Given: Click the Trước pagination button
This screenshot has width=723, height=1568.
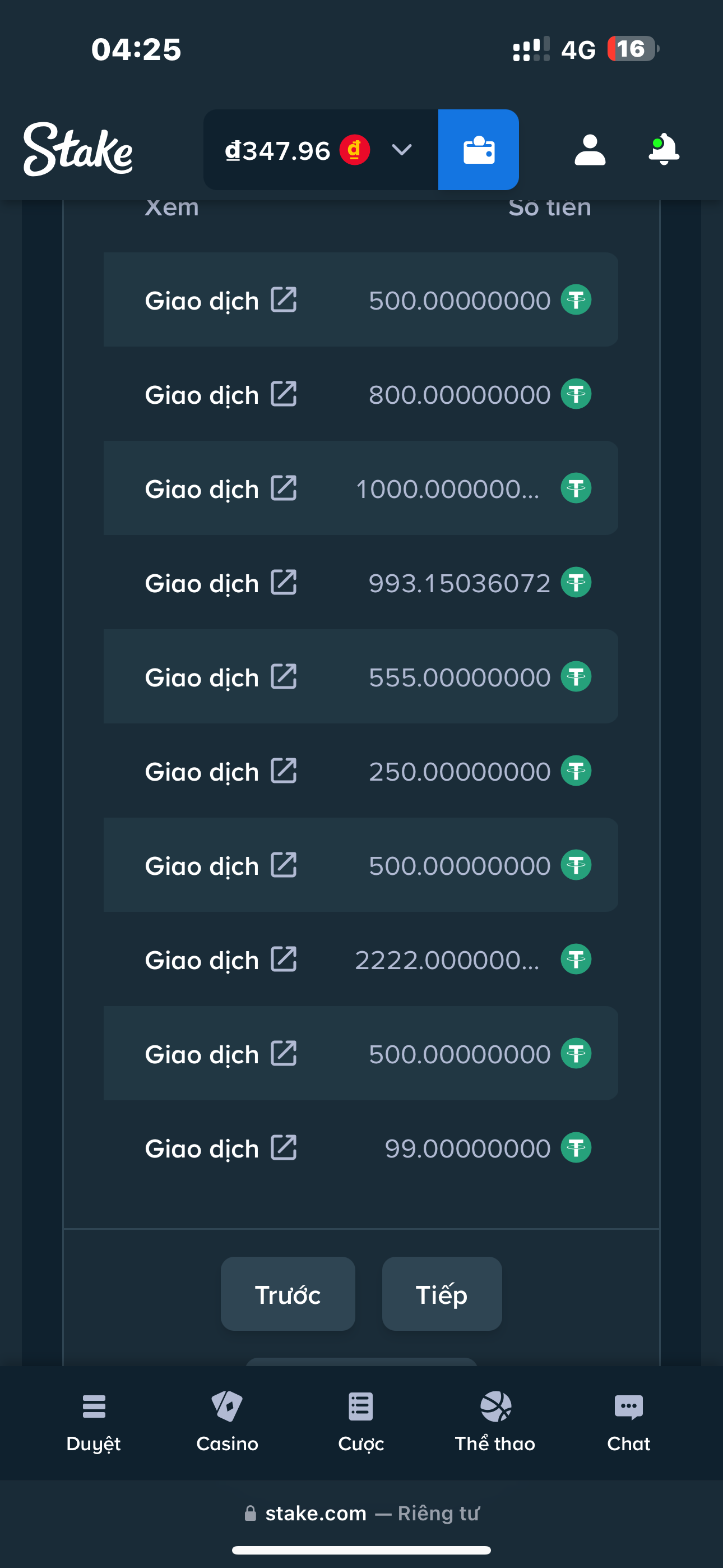Looking at the screenshot, I should click(x=288, y=1293).
